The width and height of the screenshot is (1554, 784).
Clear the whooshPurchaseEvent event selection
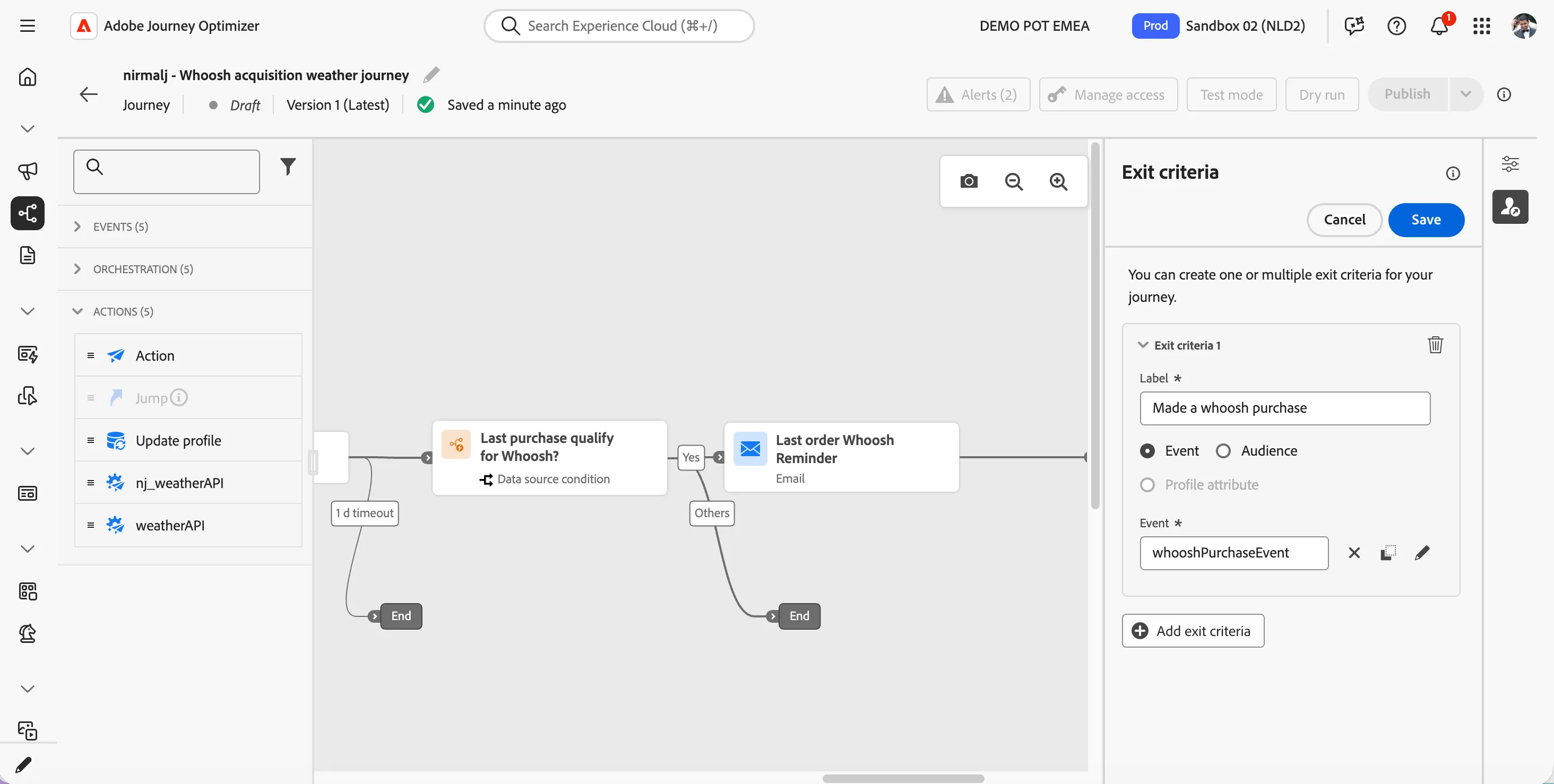click(x=1354, y=553)
